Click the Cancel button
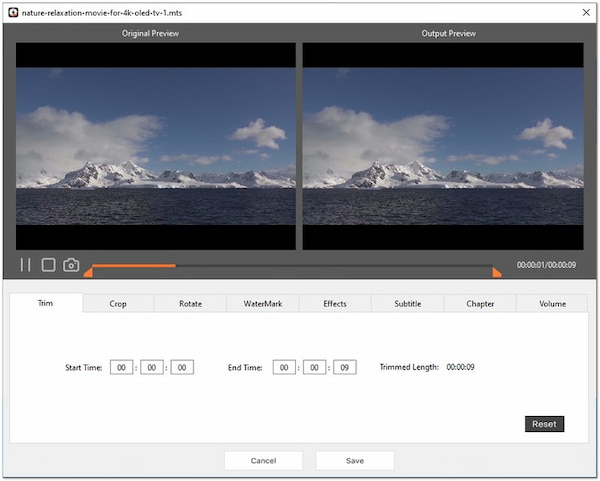600x481 pixels. tap(263, 461)
